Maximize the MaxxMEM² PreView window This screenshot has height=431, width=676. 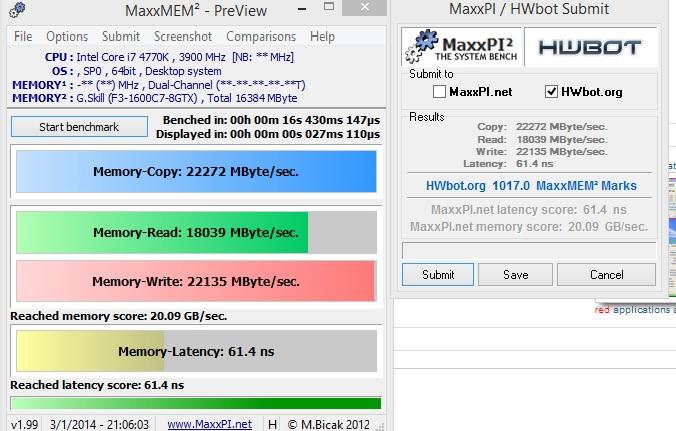[329, 6]
